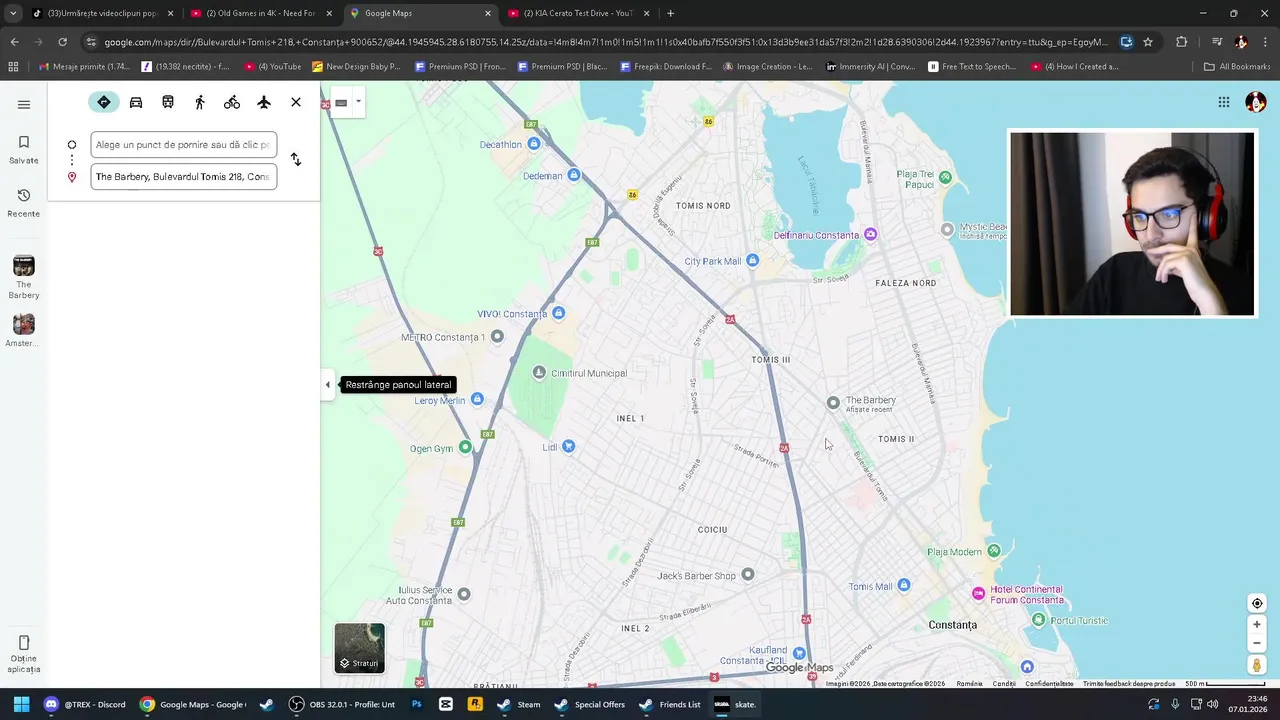This screenshot has height=720, width=1280.
Task: Open Discord from taskbar
Action: tap(85, 704)
